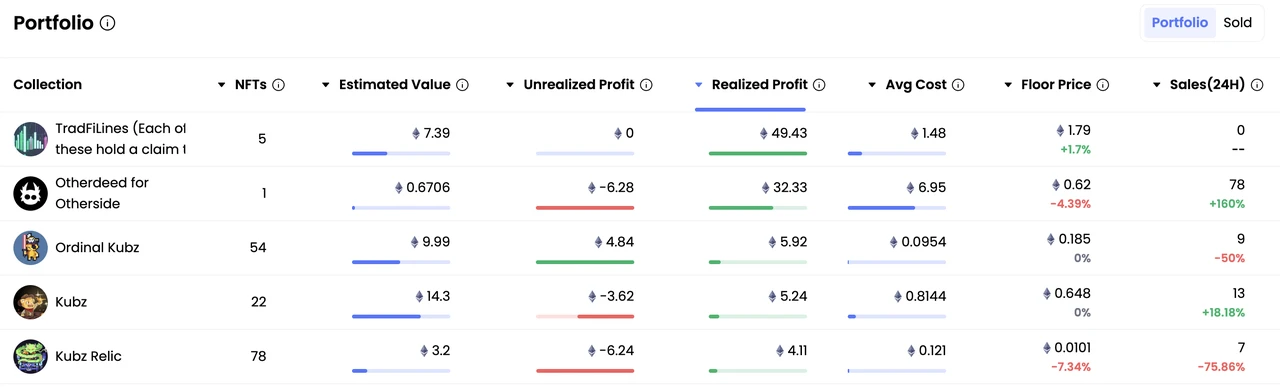Click the Collection column header
Image resolution: width=1280 pixels, height=389 pixels.
(x=48, y=85)
